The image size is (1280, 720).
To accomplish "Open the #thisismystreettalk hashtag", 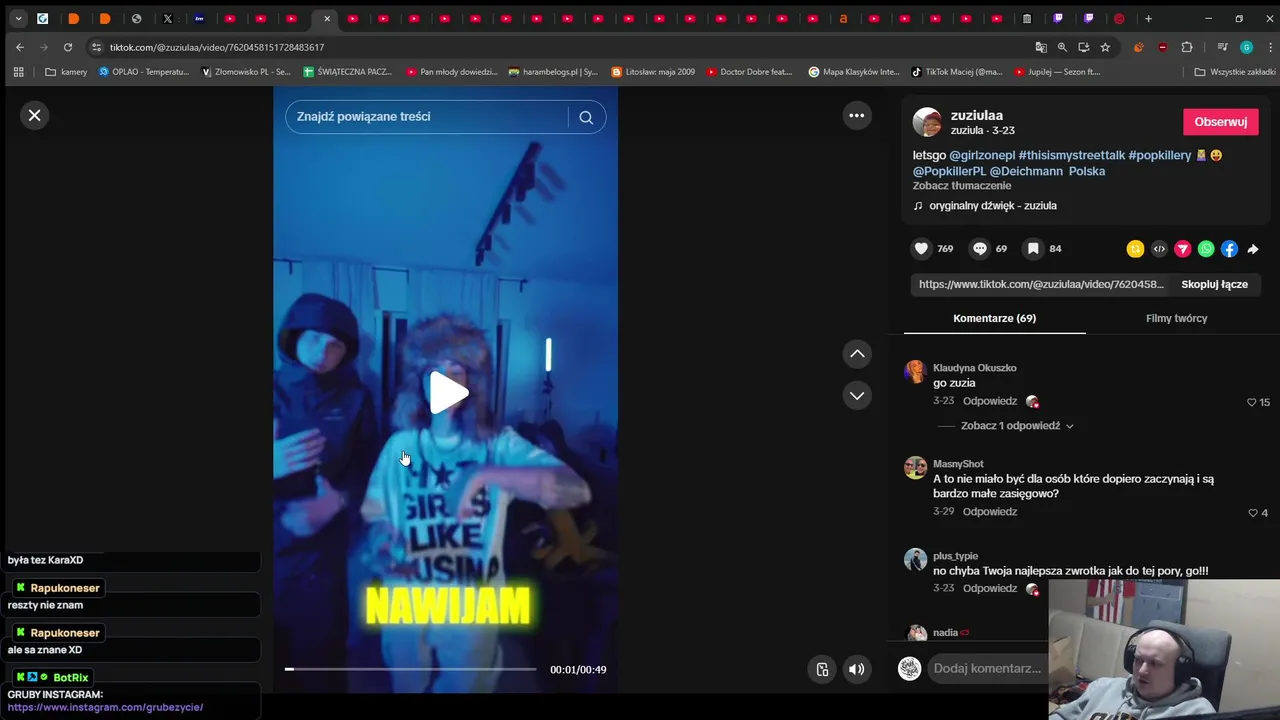I will coord(1071,156).
